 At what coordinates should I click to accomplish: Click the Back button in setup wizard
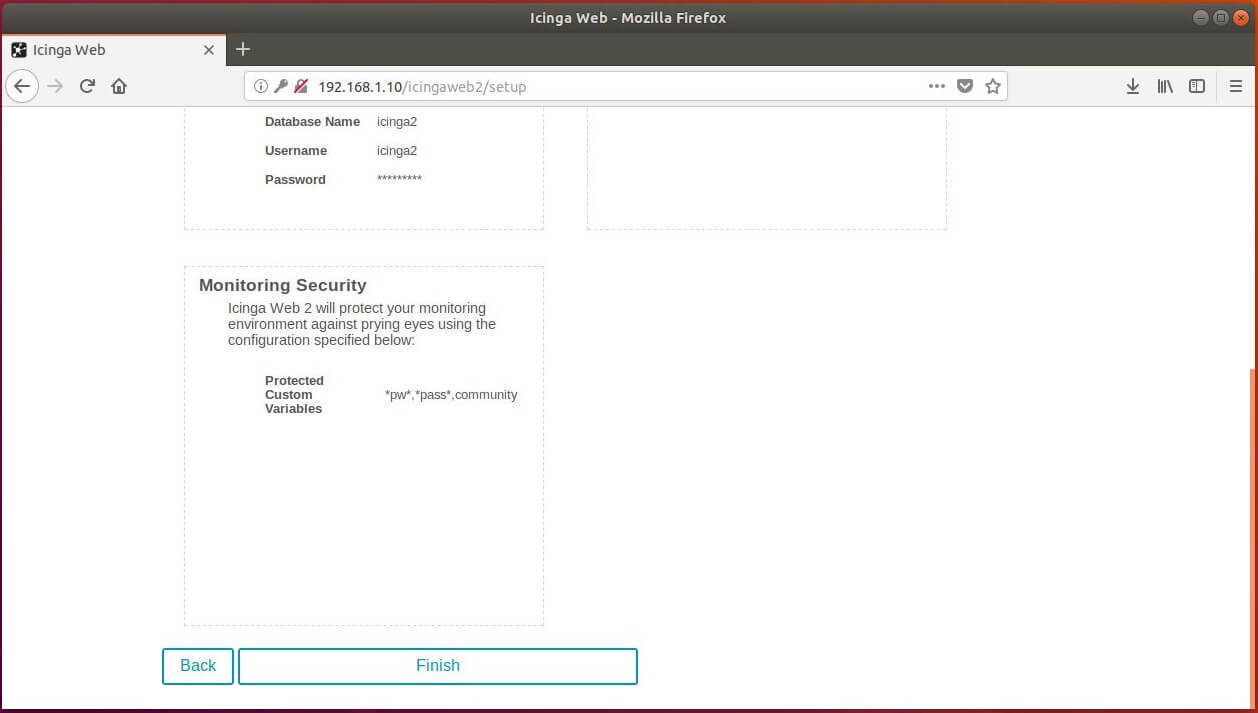pos(198,666)
